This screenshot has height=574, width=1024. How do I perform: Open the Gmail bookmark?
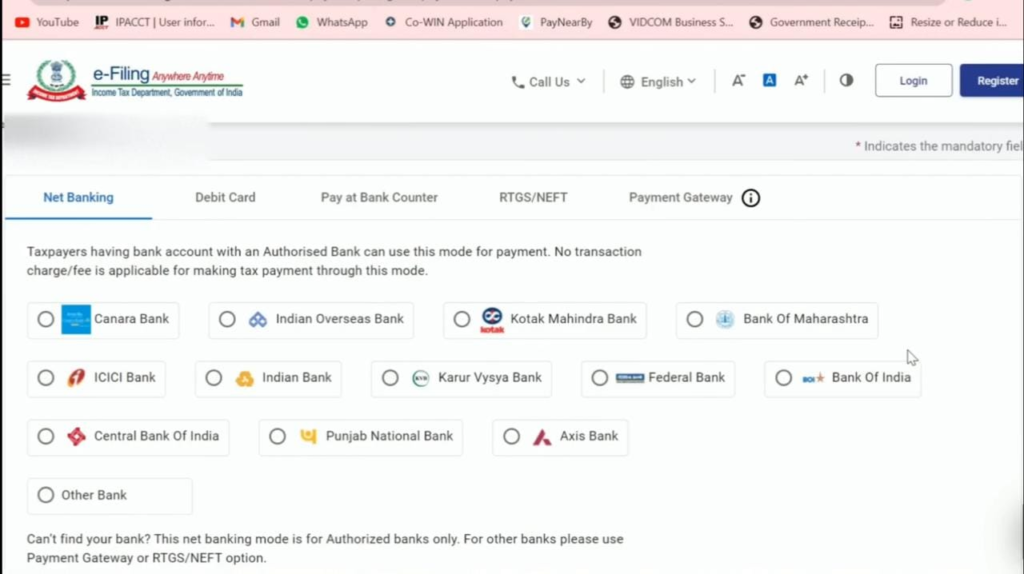pyautogui.click(x=255, y=22)
